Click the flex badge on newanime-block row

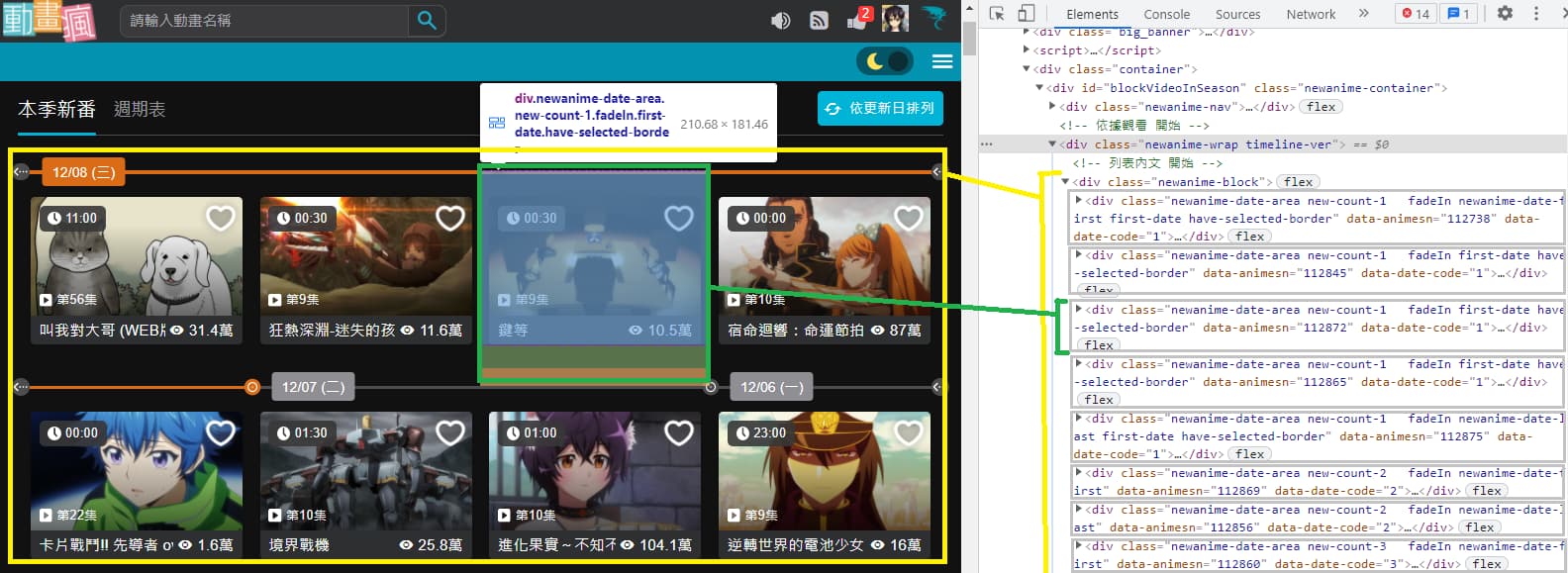[1298, 182]
